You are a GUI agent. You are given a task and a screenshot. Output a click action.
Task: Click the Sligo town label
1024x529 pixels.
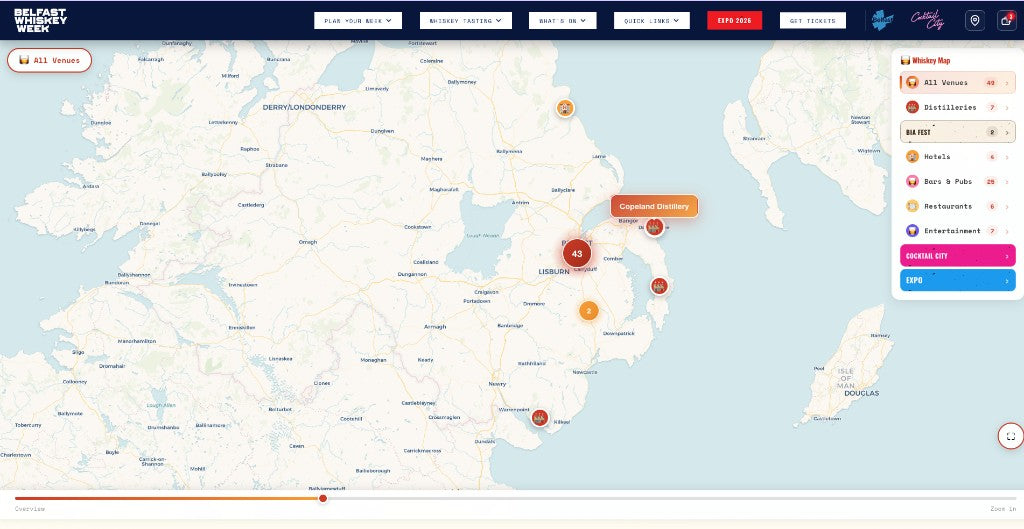[78, 352]
